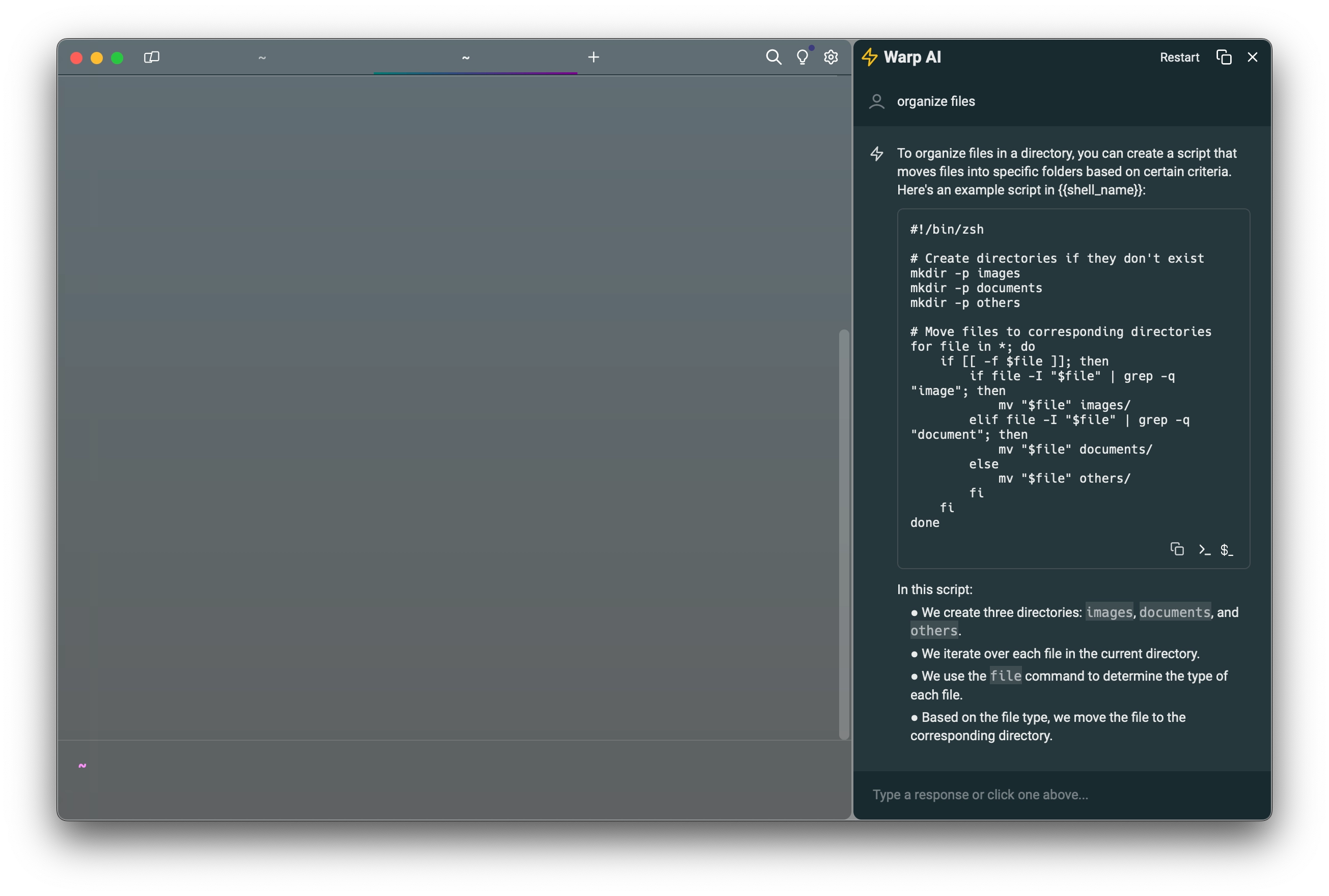Open the lightbulb resource center icon
This screenshot has width=1329, height=896.
click(x=802, y=57)
